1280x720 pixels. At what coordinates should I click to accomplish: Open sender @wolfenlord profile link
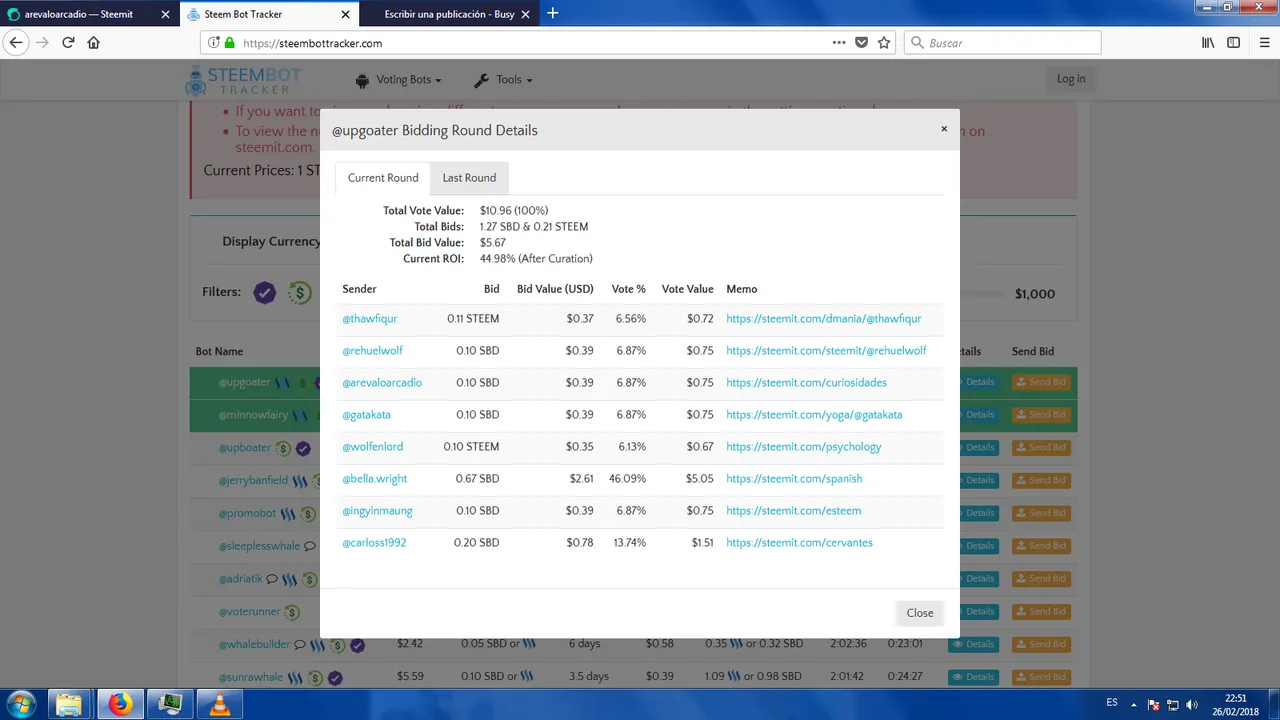click(372, 447)
